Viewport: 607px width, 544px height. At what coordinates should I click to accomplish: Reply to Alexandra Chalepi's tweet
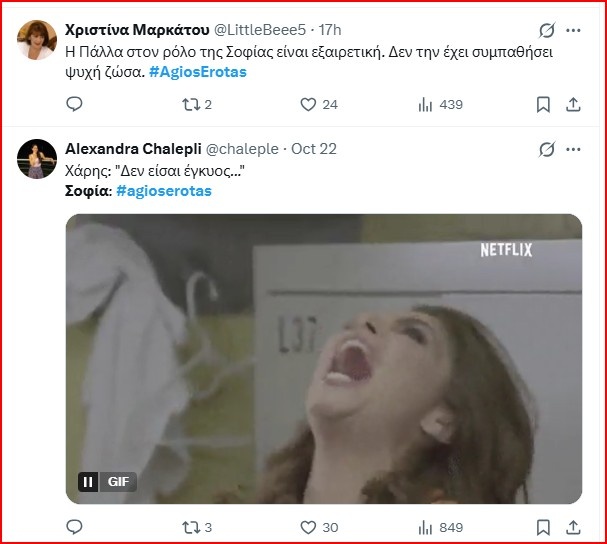[74, 526]
